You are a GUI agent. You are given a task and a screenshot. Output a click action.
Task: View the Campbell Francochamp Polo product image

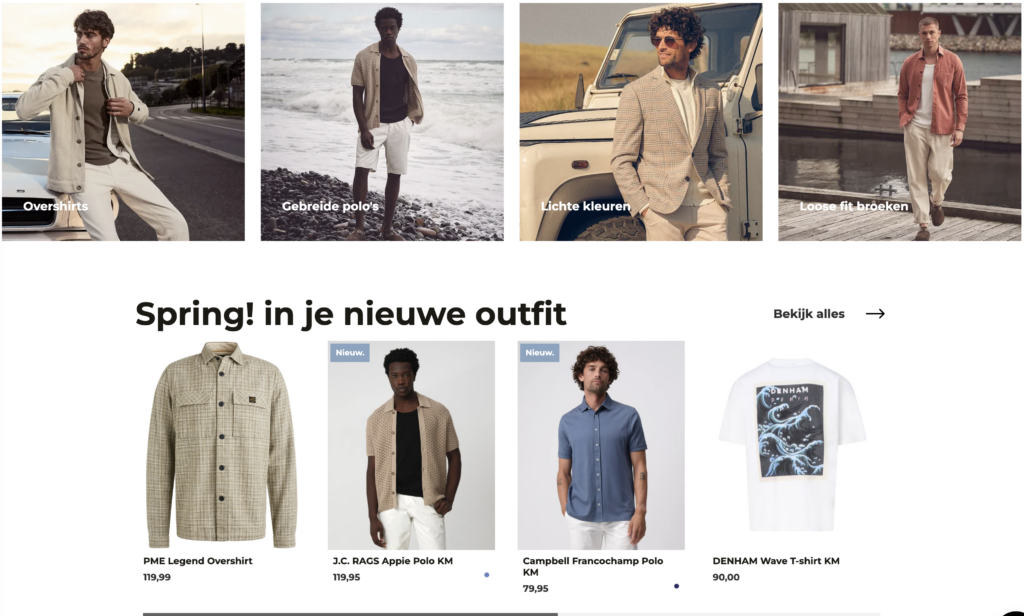click(601, 445)
